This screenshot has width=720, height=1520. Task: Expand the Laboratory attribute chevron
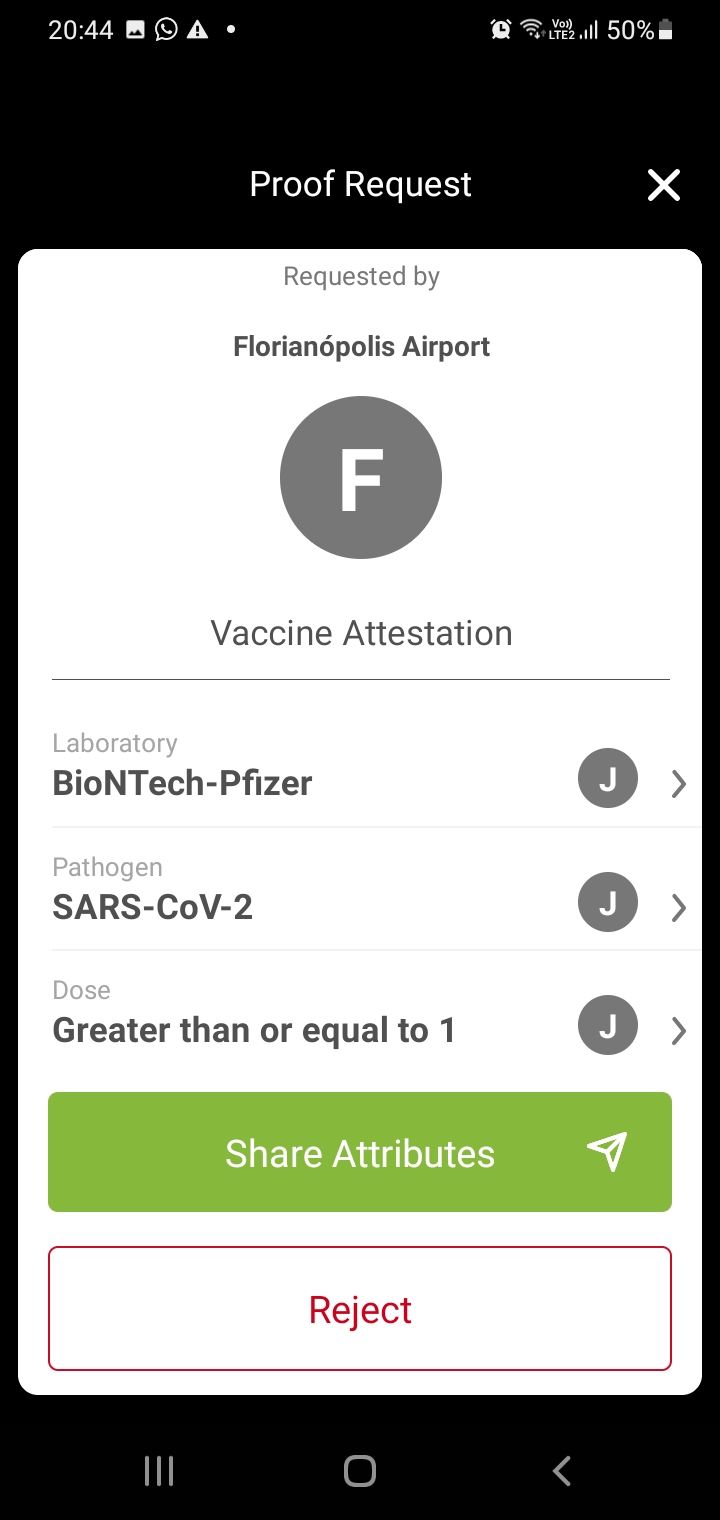679,784
